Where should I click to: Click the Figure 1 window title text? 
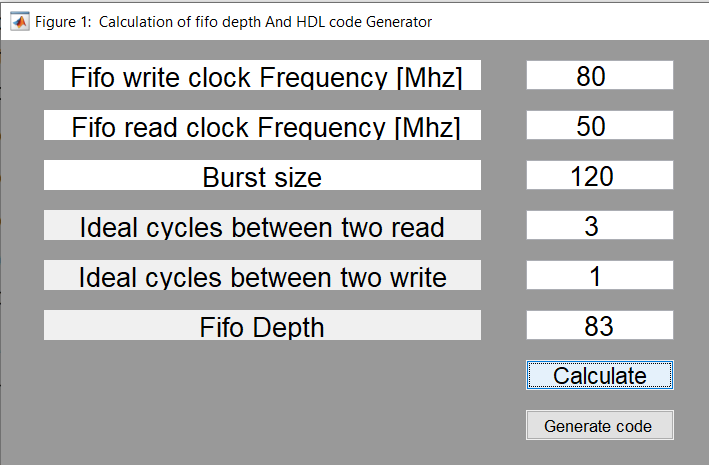tap(233, 22)
